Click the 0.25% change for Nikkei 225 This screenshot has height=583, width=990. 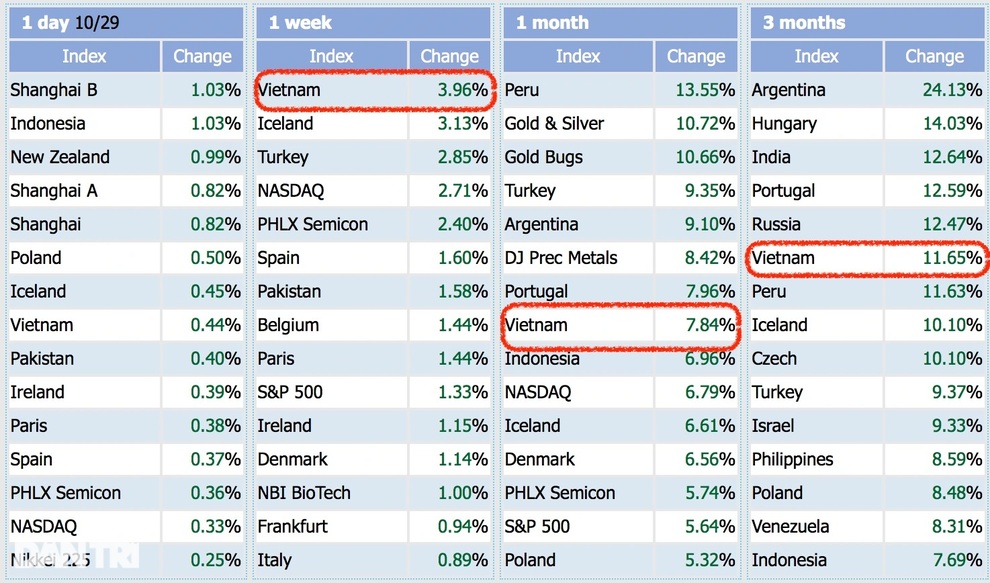[216, 560]
